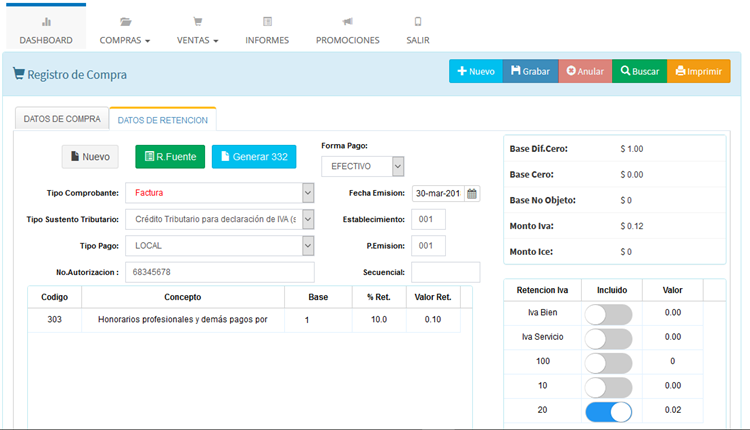Click the Ventas shopping cart icon
Viewport: 750px width, 430px height.
tap(197, 21)
